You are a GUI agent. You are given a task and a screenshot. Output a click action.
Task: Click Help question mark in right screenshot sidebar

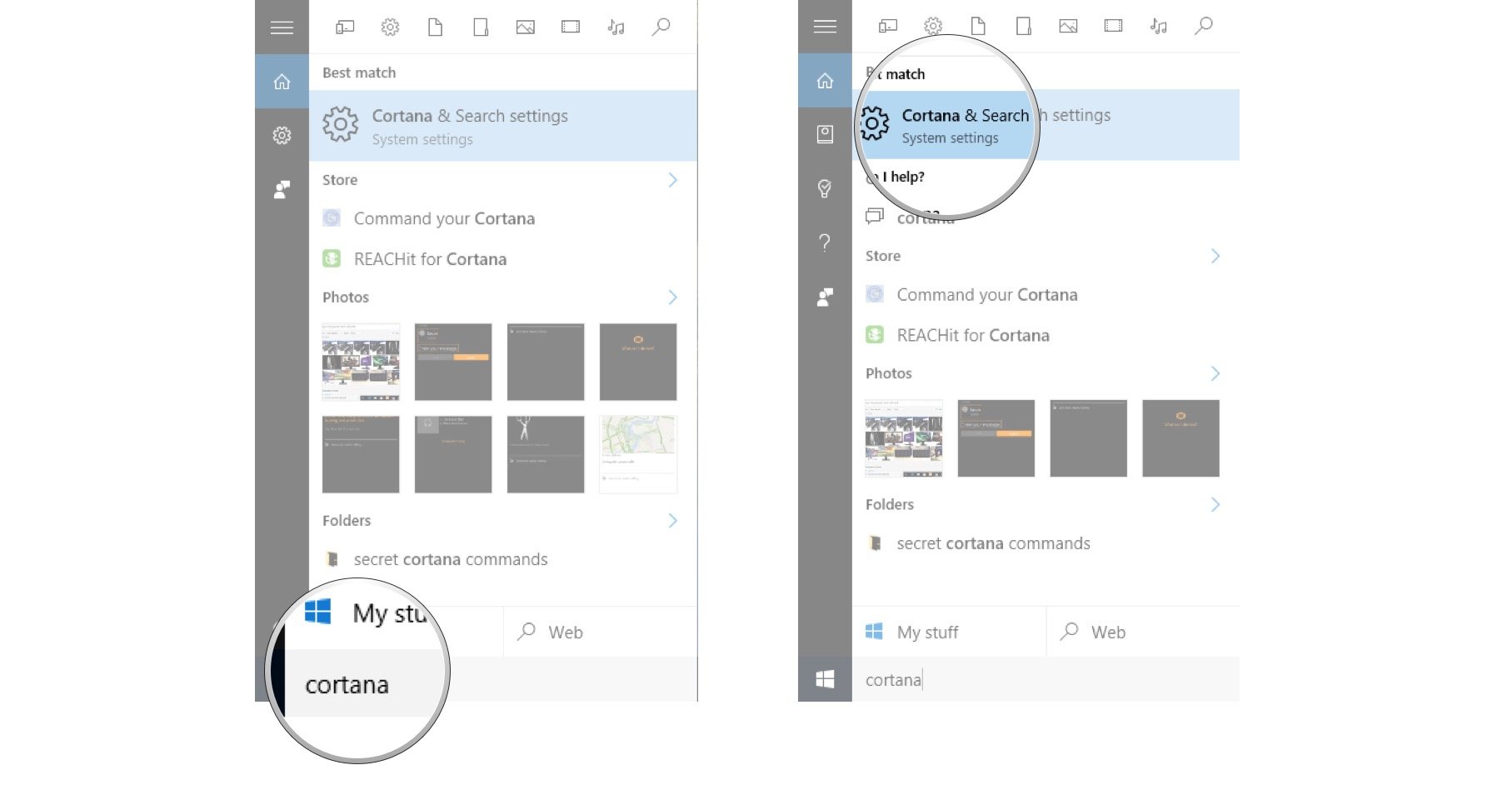click(825, 242)
